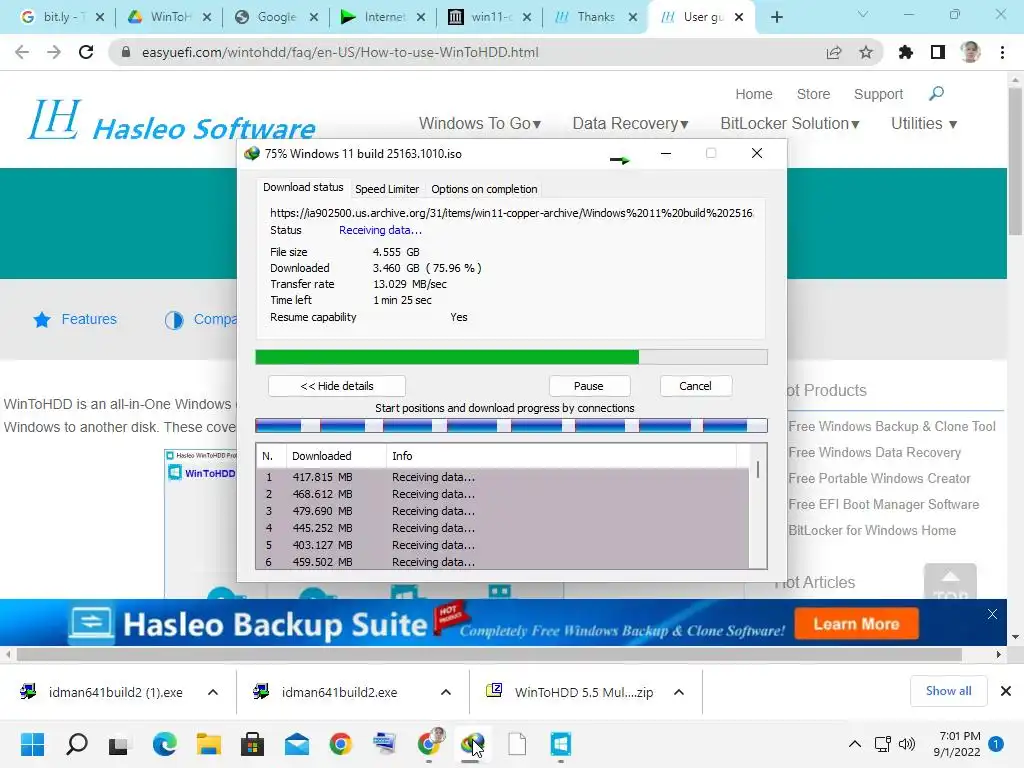The width and height of the screenshot is (1024, 768).
Task: Click Hide details button
Action: [x=337, y=386]
